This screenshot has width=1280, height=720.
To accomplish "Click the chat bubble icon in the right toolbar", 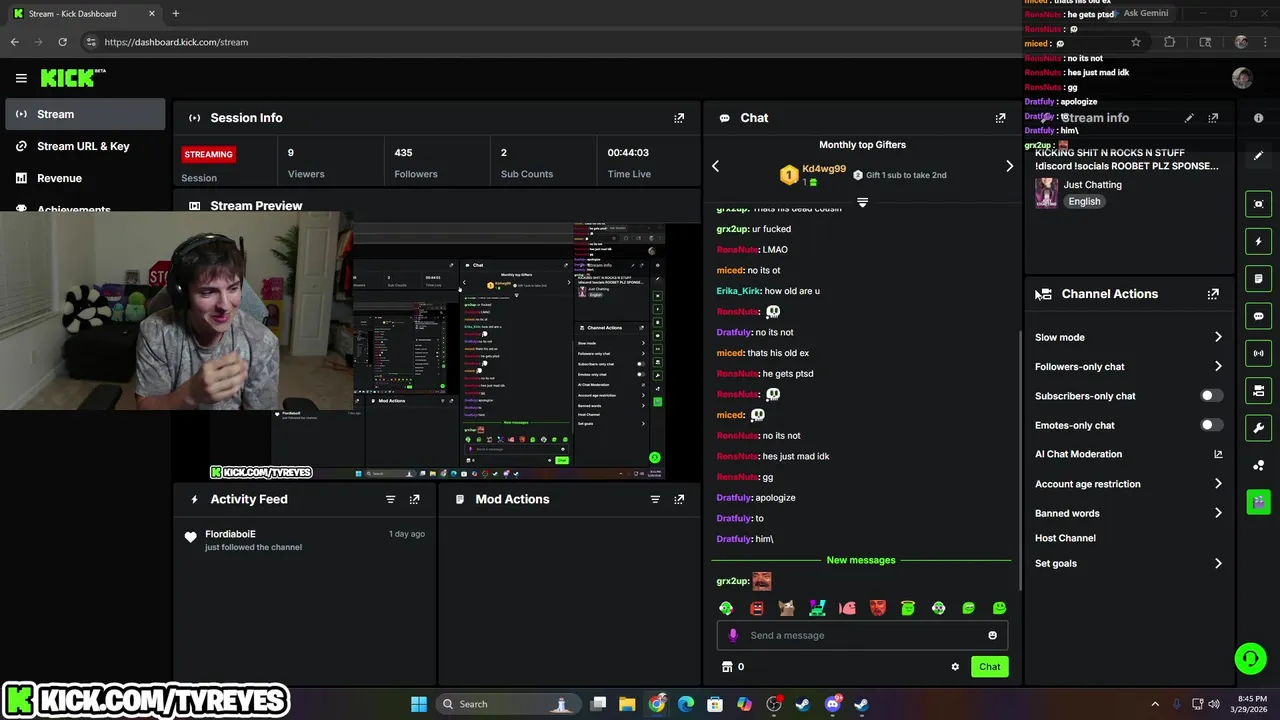I will [x=1258, y=316].
